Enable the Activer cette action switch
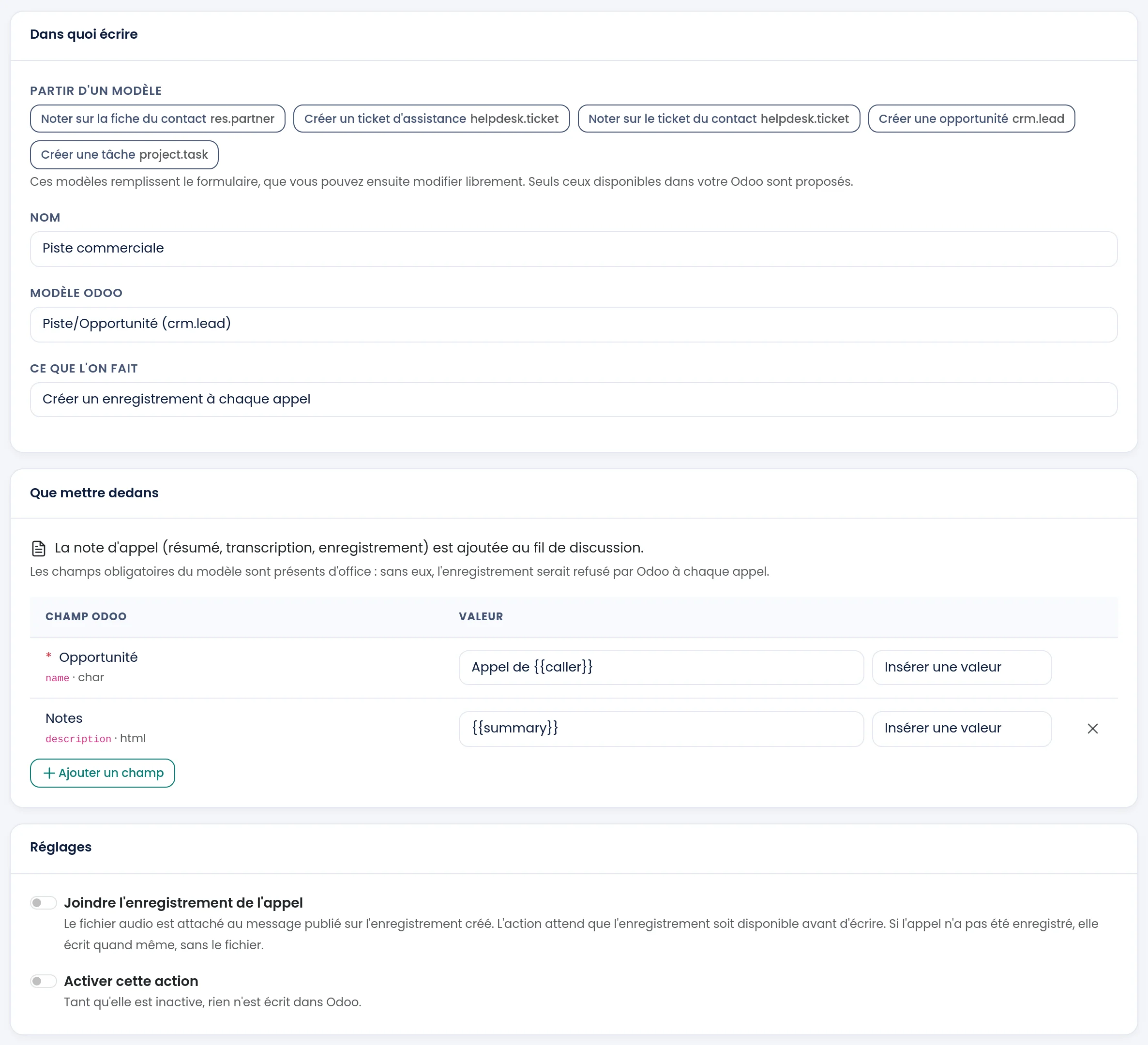The width and height of the screenshot is (1148, 1045). point(43,981)
